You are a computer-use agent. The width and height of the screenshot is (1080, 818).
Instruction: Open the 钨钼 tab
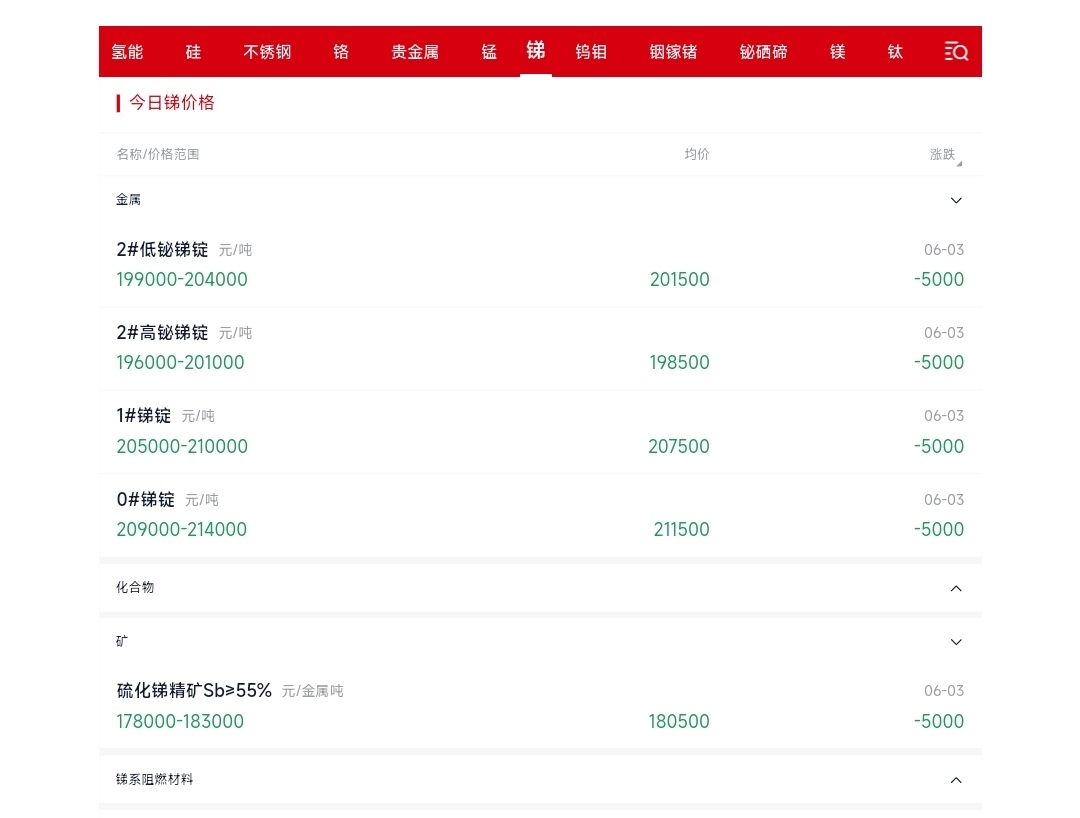[592, 52]
